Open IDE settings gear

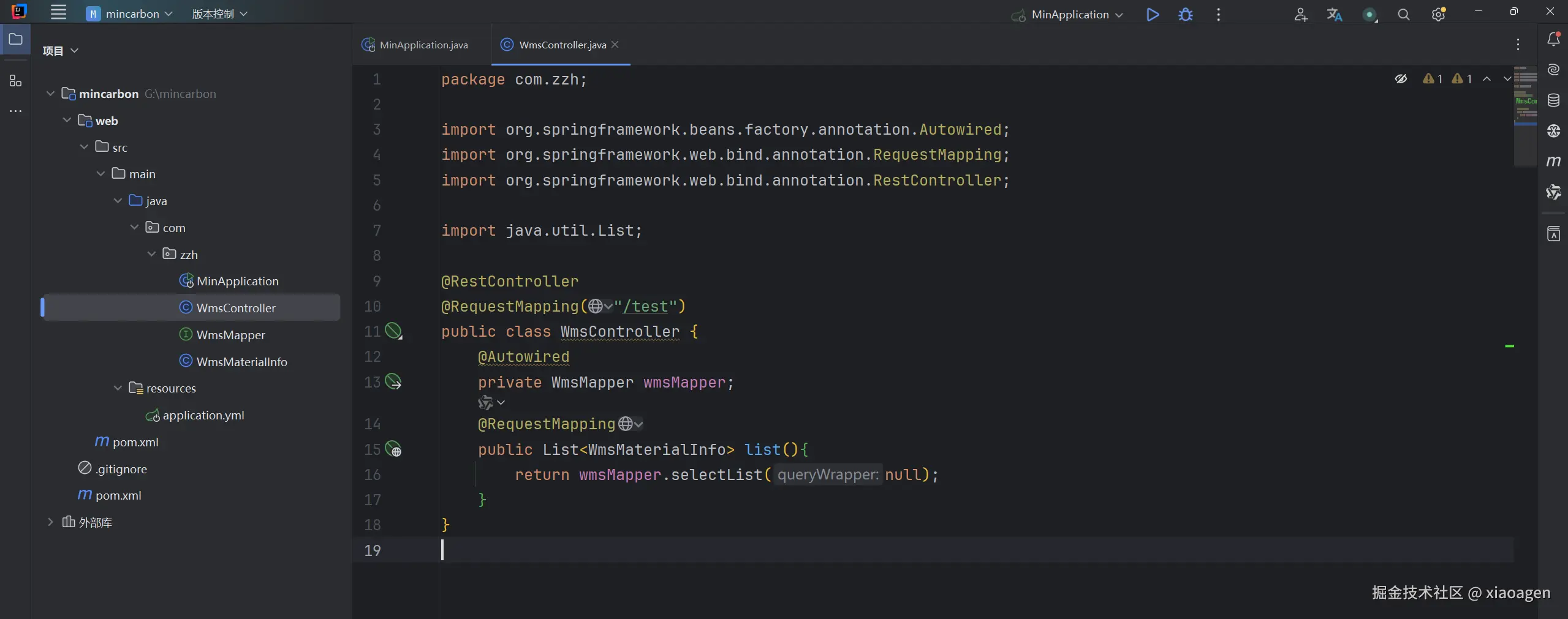1438,14
